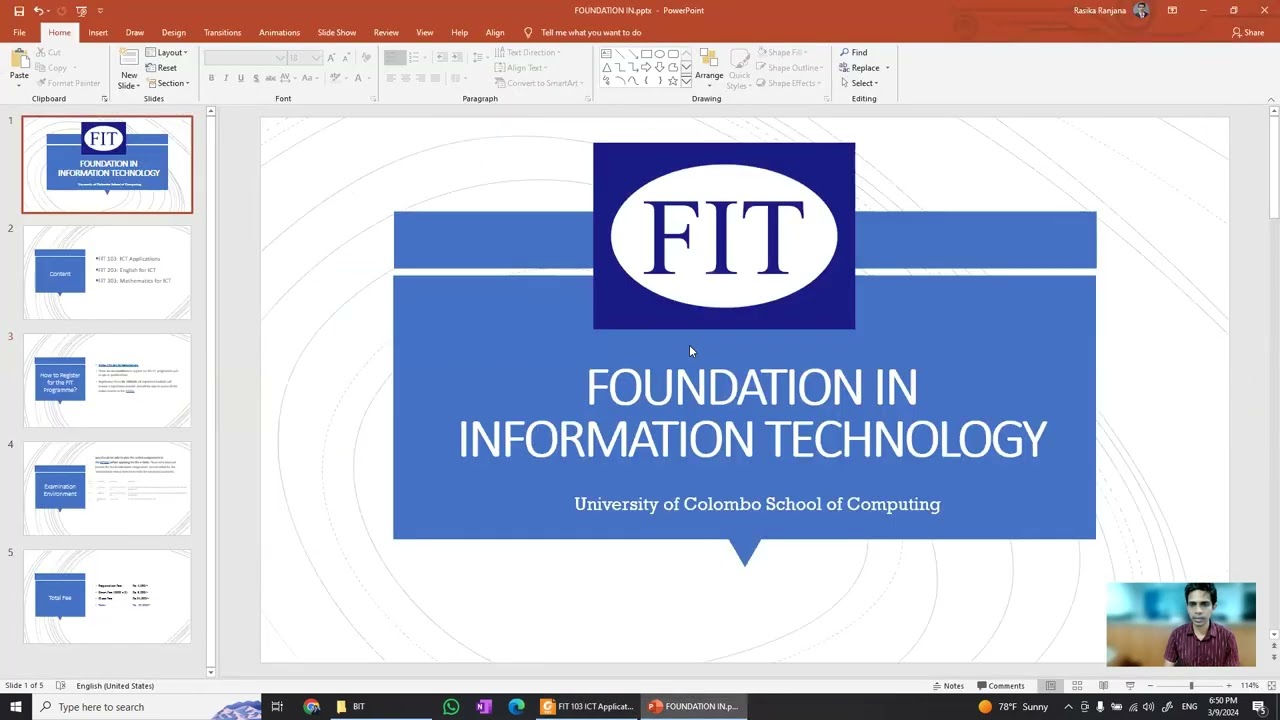
Task: Fit slide to current window
Action: click(x=1272, y=686)
